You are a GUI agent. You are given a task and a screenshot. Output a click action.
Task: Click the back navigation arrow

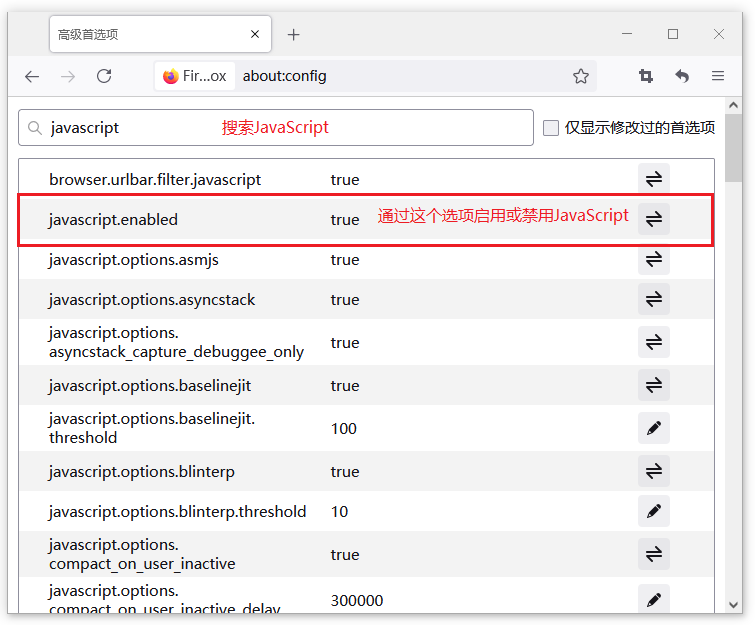pyautogui.click(x=32, y=76)
